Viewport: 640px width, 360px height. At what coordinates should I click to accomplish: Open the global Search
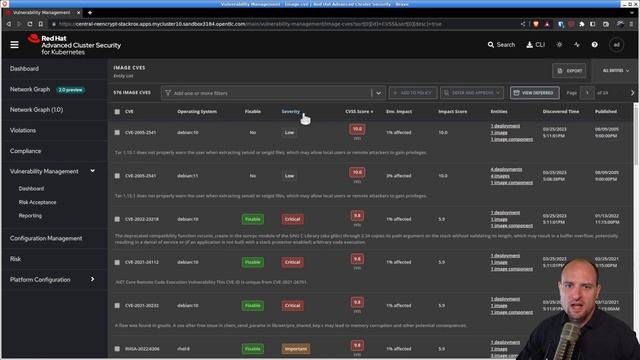click(x=501, y=44)
